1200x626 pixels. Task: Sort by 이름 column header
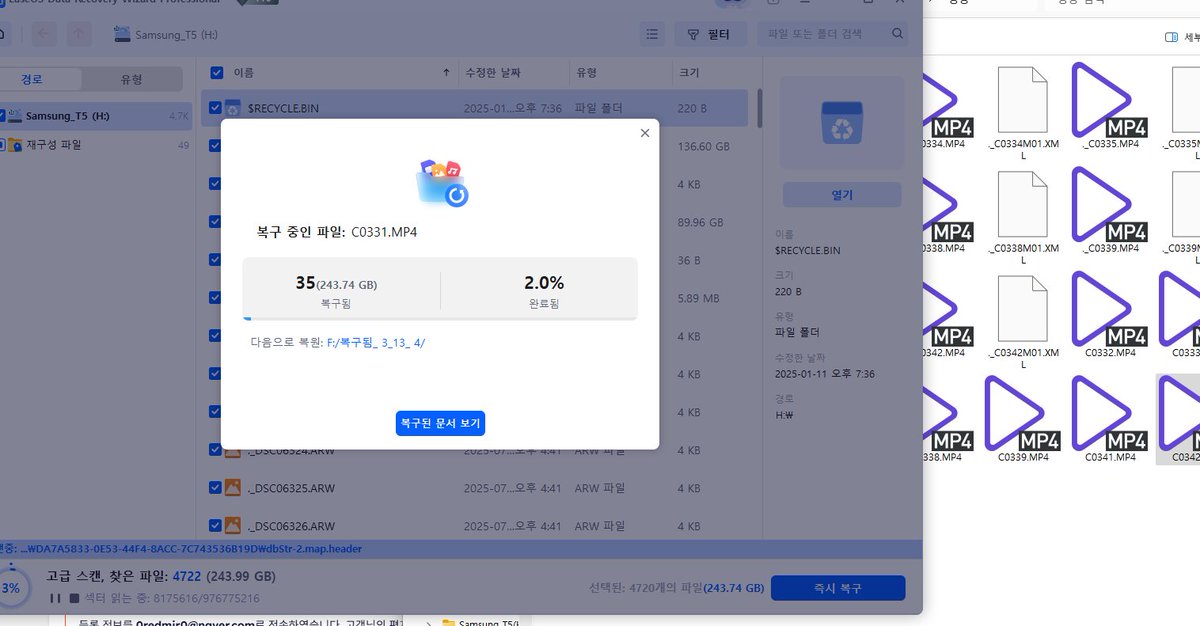click(244, 73)
